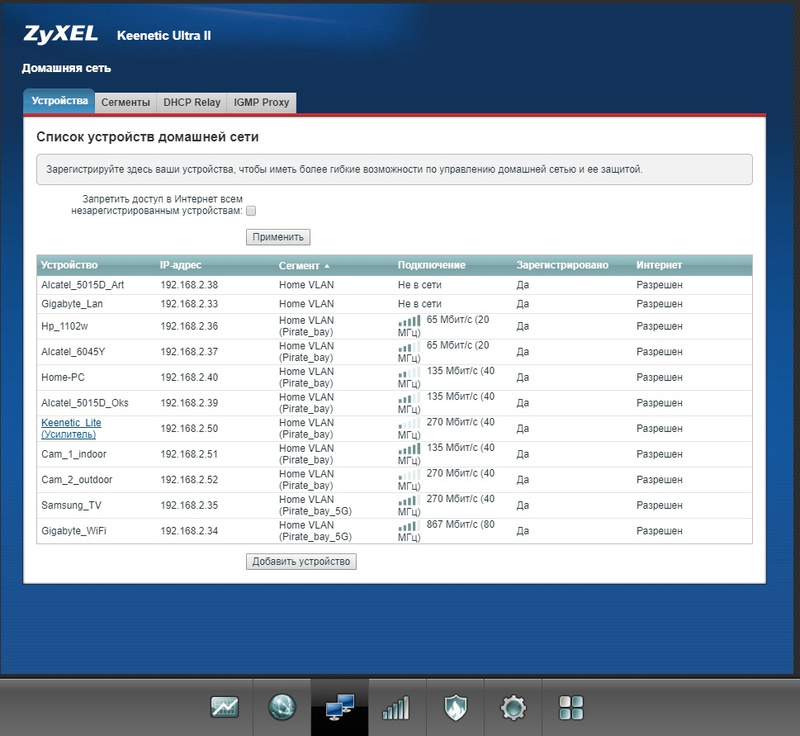Select the Alcatel_6045Y device name
Image resolution: width=800 pixels, height=736 pixels.
(73, 352)
